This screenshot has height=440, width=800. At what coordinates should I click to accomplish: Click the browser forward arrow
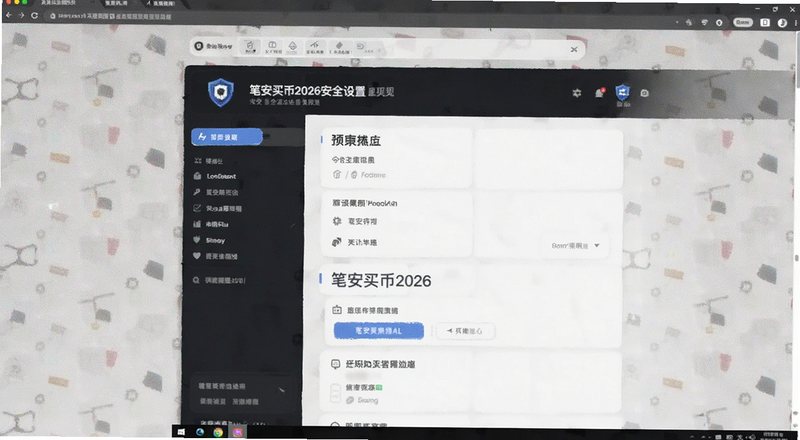pyautogui.click(x=21, y=15)
